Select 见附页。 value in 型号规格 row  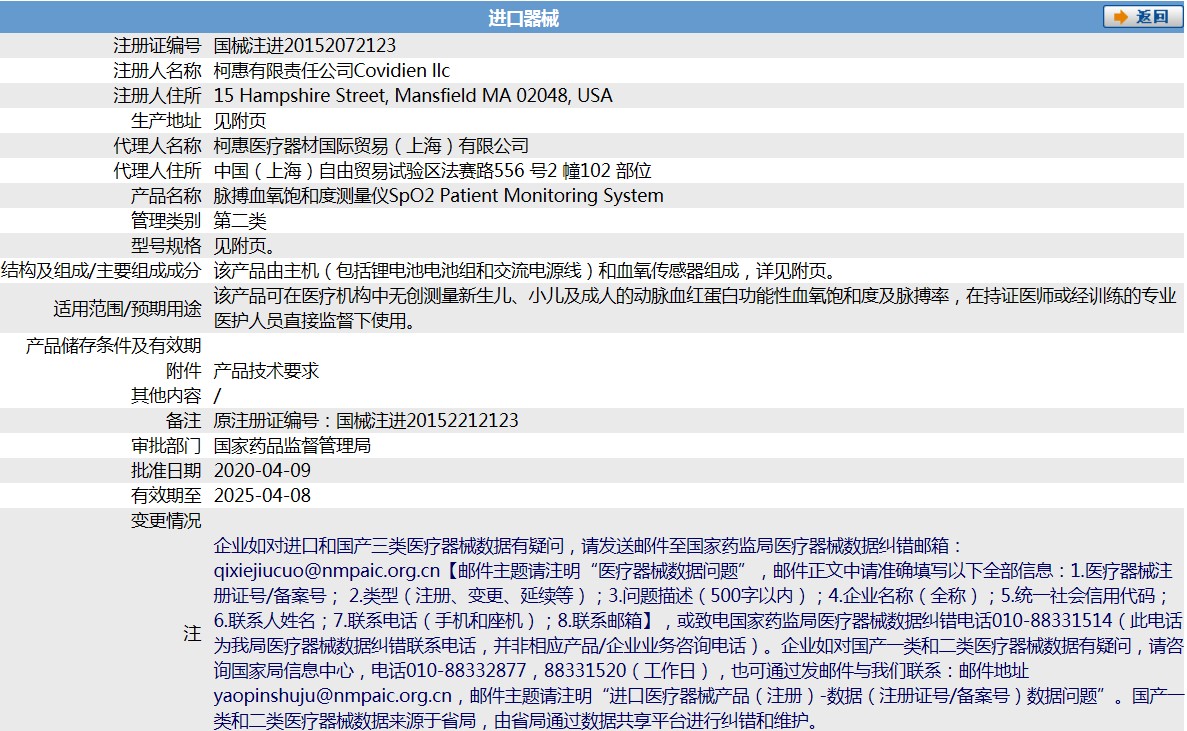pos(245,245)
